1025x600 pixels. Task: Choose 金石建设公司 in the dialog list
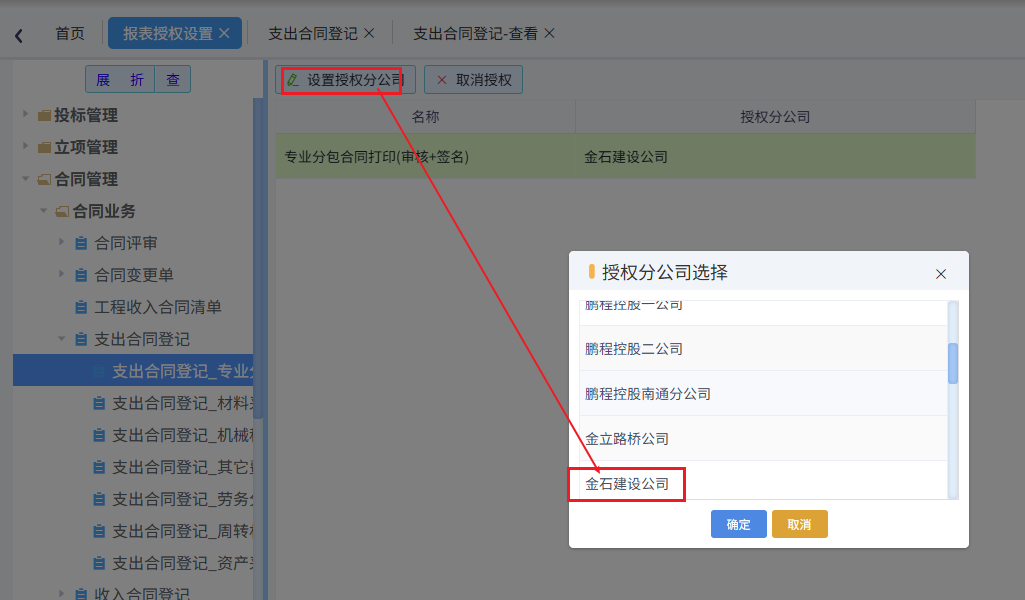(763, 482)
